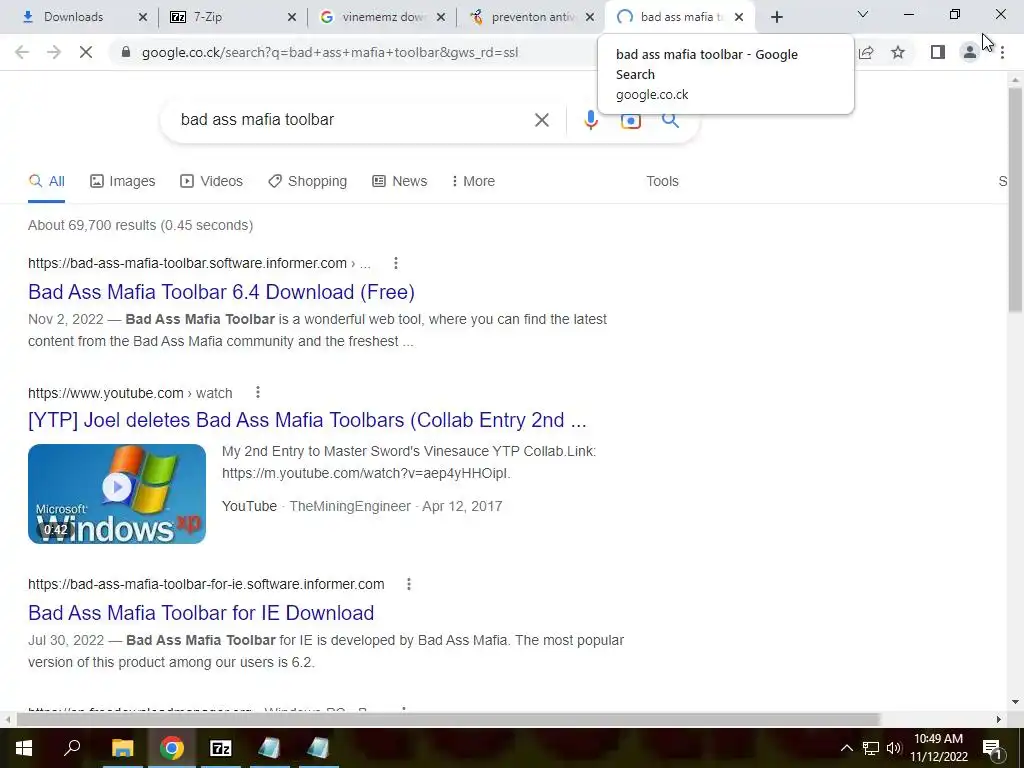This screenshot has height=768, width=1024.
Task: Go back to the previous page
Action: point(22,52)
